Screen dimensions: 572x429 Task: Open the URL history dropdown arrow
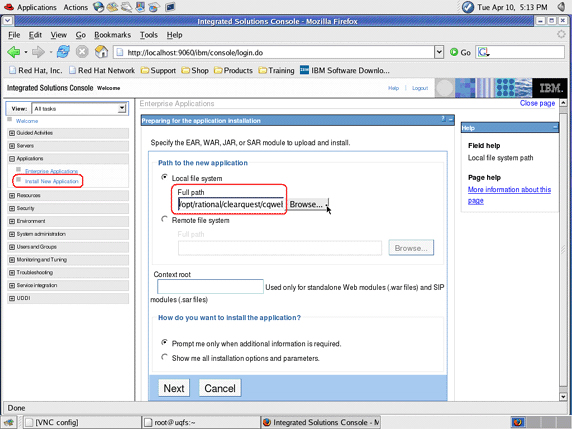[x=439, y=53]
